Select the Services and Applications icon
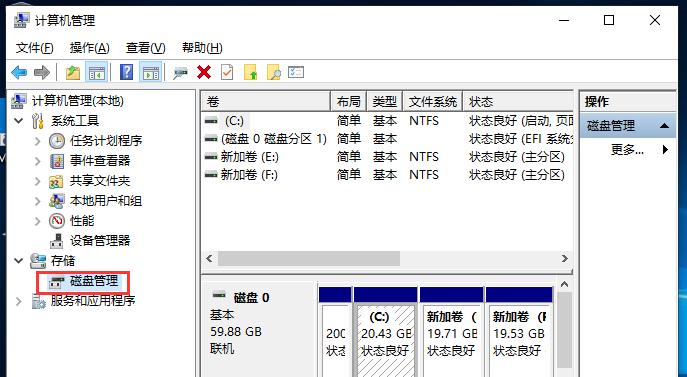The height and width of the screenshot is (377, 687). tap(38, 301)
